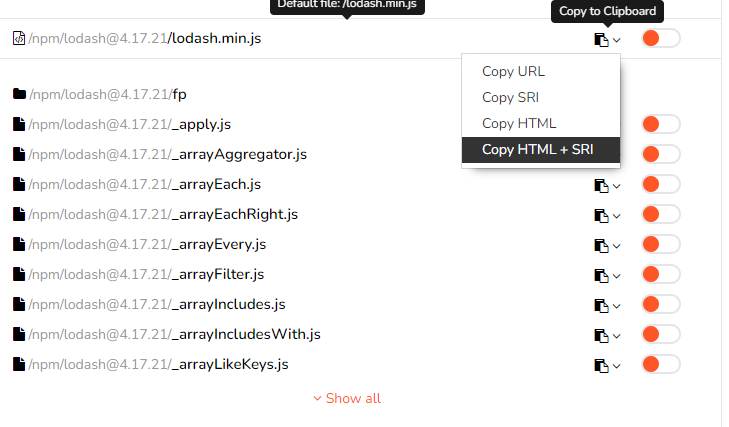Screen dimensions: 729x427
Task: Open the copy dropdown chevron for _arrayIncludesWith.js
Action: (x=616, y=336)
